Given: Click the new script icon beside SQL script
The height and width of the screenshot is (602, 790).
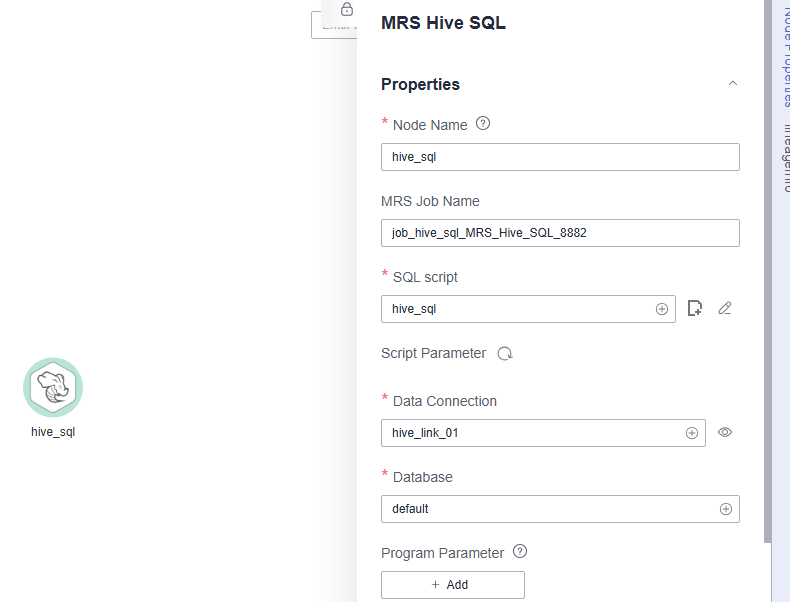Looking at the screenshot, I should tap(696, 309).
